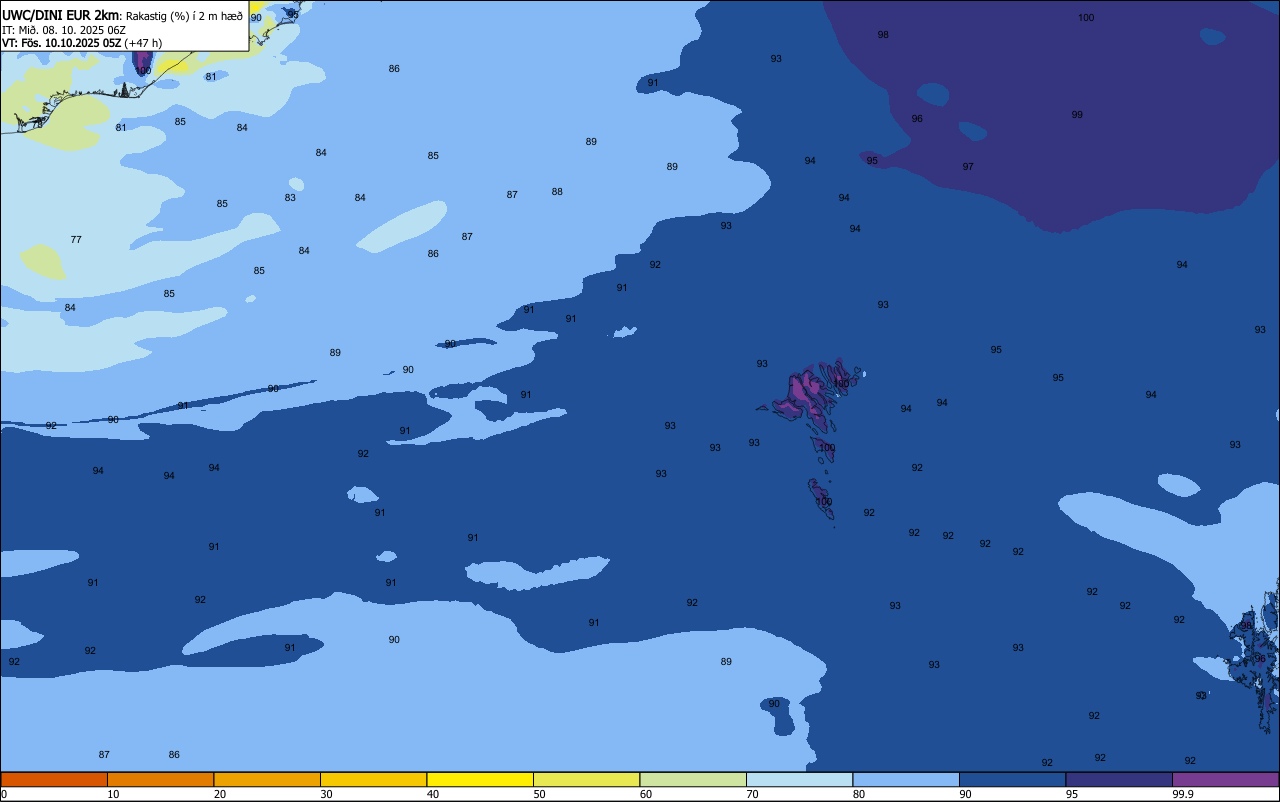The image size is (1280, 802).
Task: Click the 0–10 dark orange legend swatch
Action: click(x=54, y=779)
